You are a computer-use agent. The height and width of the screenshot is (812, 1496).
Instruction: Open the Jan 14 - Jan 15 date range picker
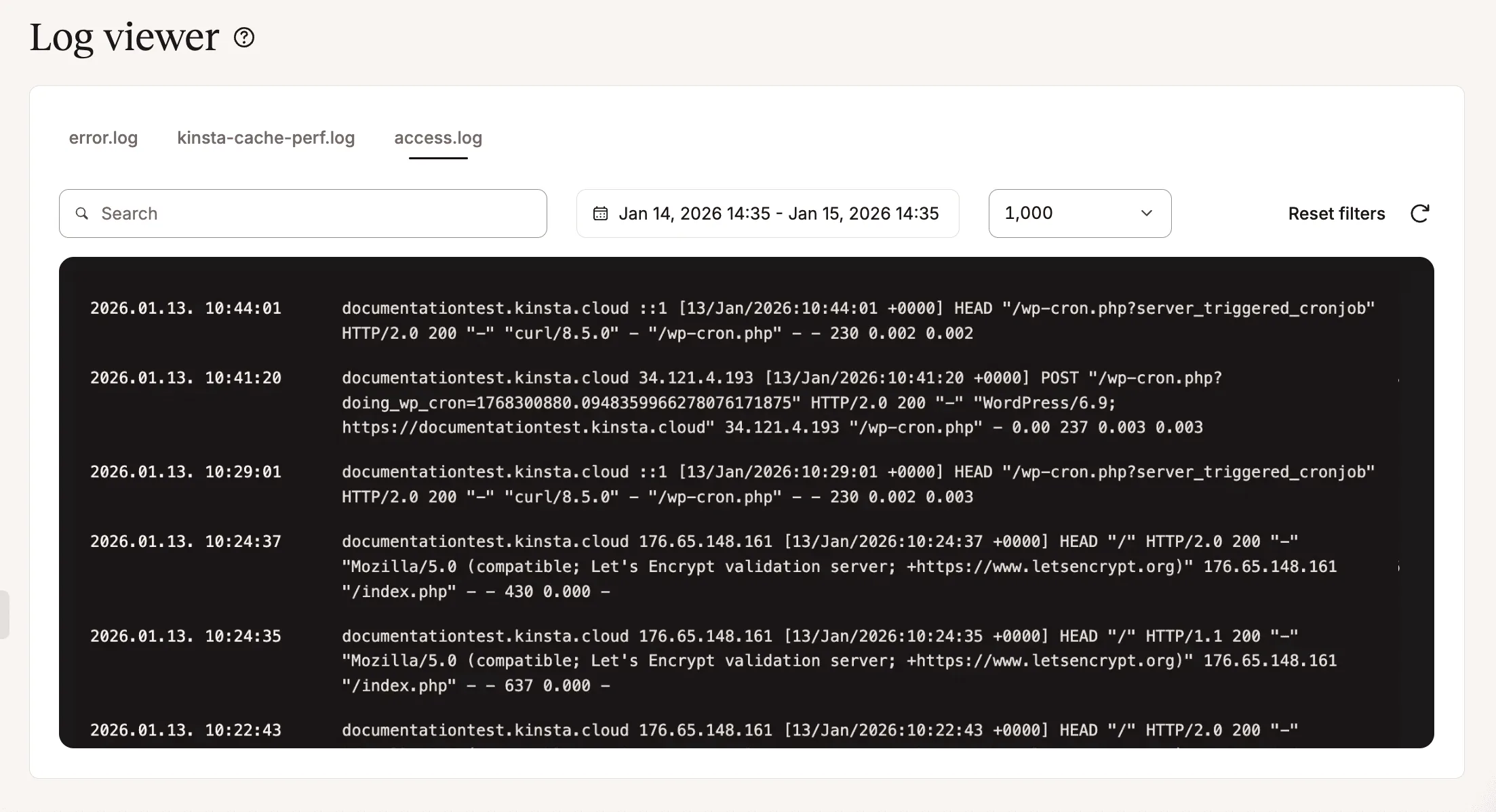click(778, 214)
